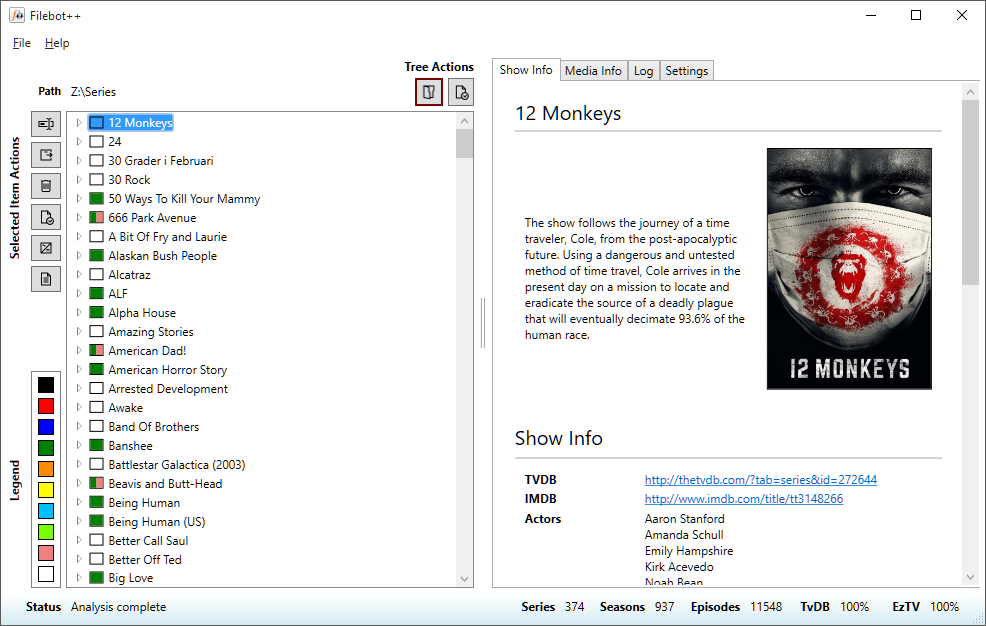Select Beavis and Butt-Head row
This screenshot has width=986, height=626.
[165, 483]
